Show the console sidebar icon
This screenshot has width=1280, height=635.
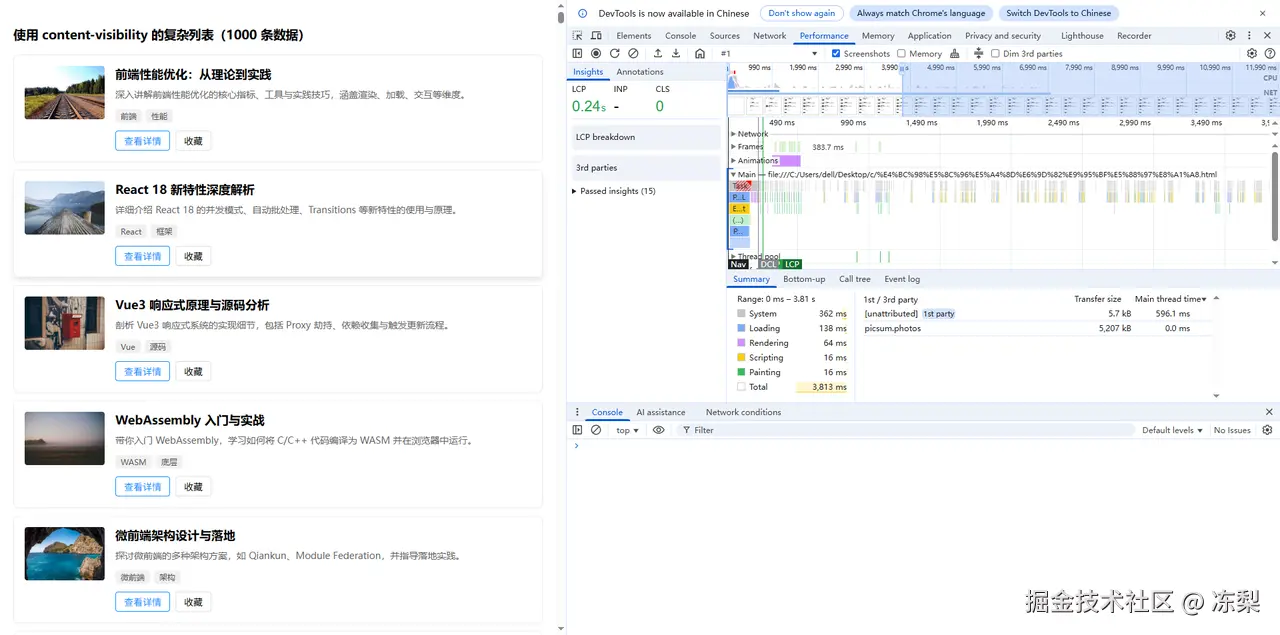point(577,430)
